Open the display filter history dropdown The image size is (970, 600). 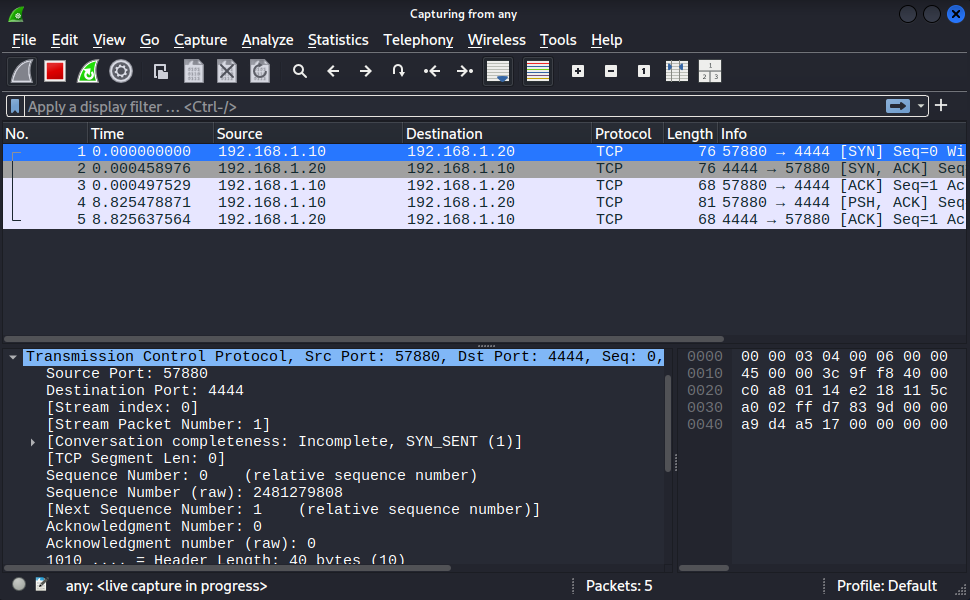tap(921, 106)
